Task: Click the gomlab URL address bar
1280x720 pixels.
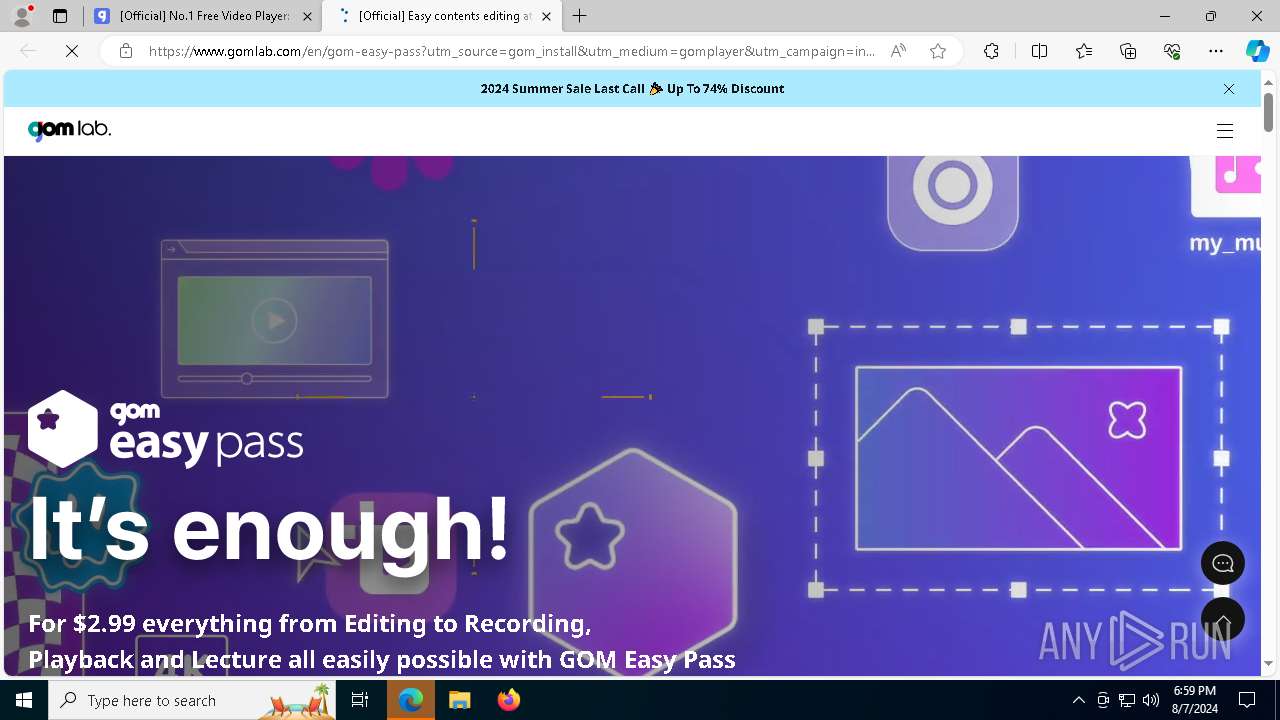Action: 512,51
